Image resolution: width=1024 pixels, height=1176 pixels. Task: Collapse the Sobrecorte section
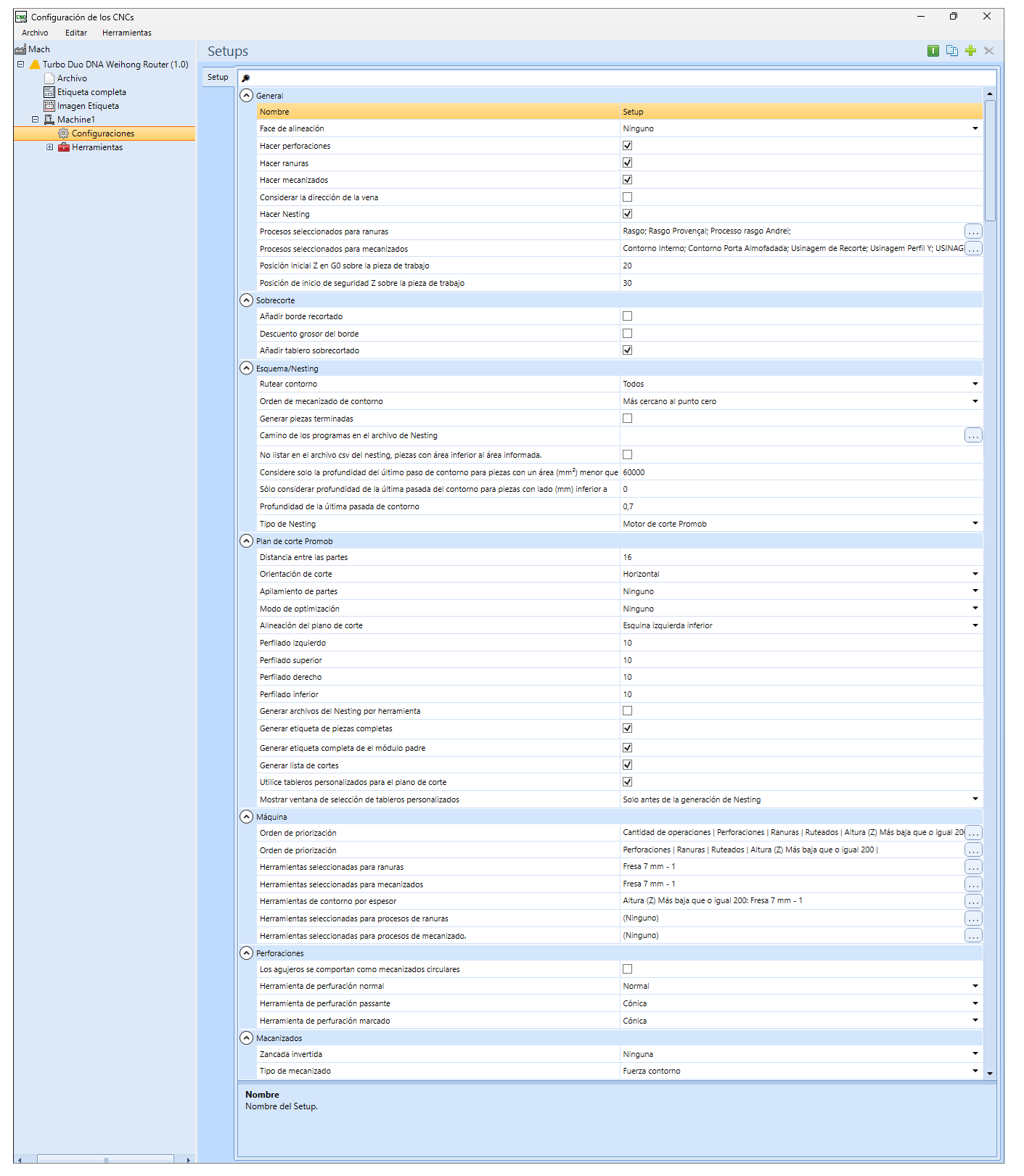coord(247,300)
